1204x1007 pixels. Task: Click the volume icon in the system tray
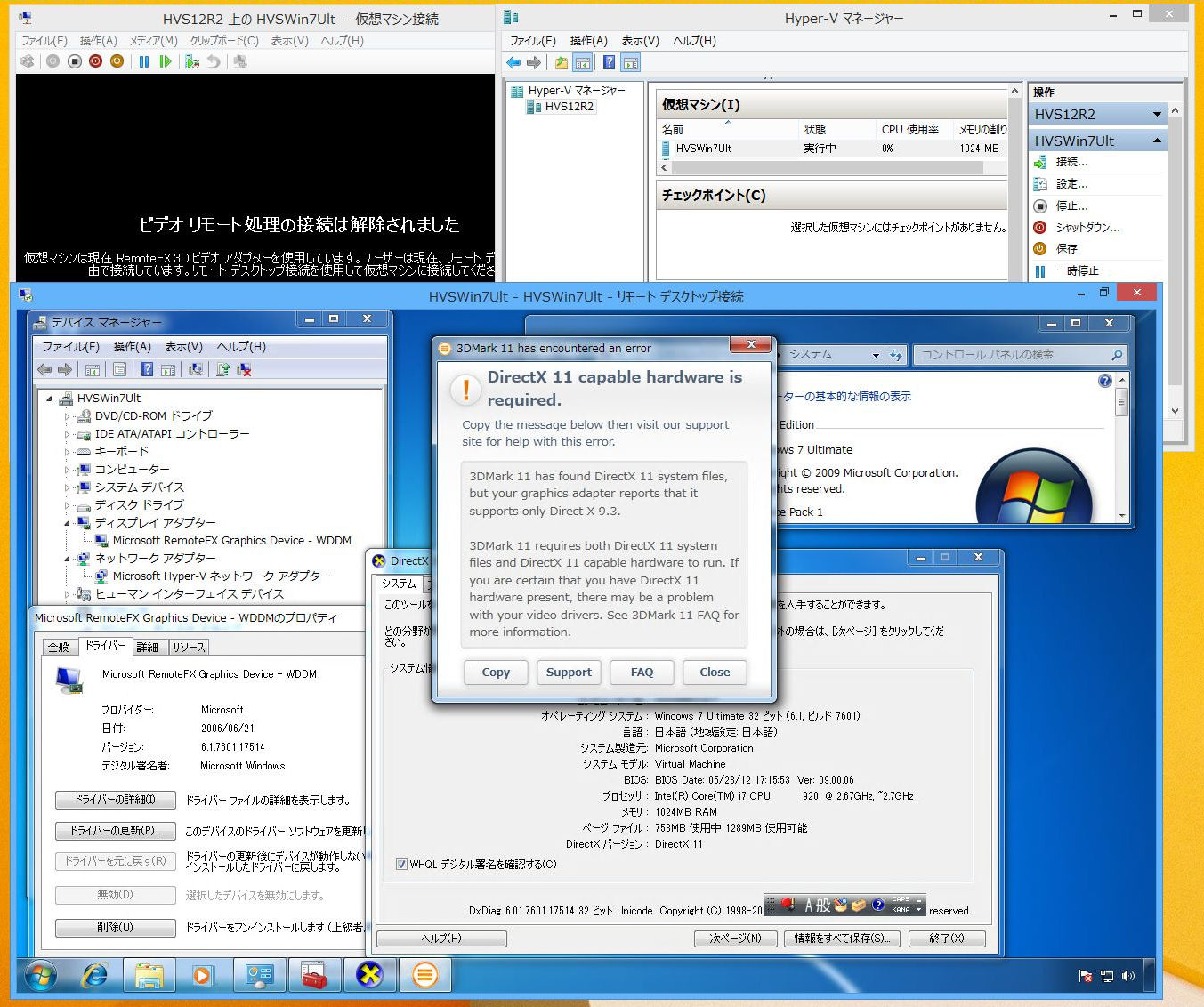click(x=1128, y=976)
